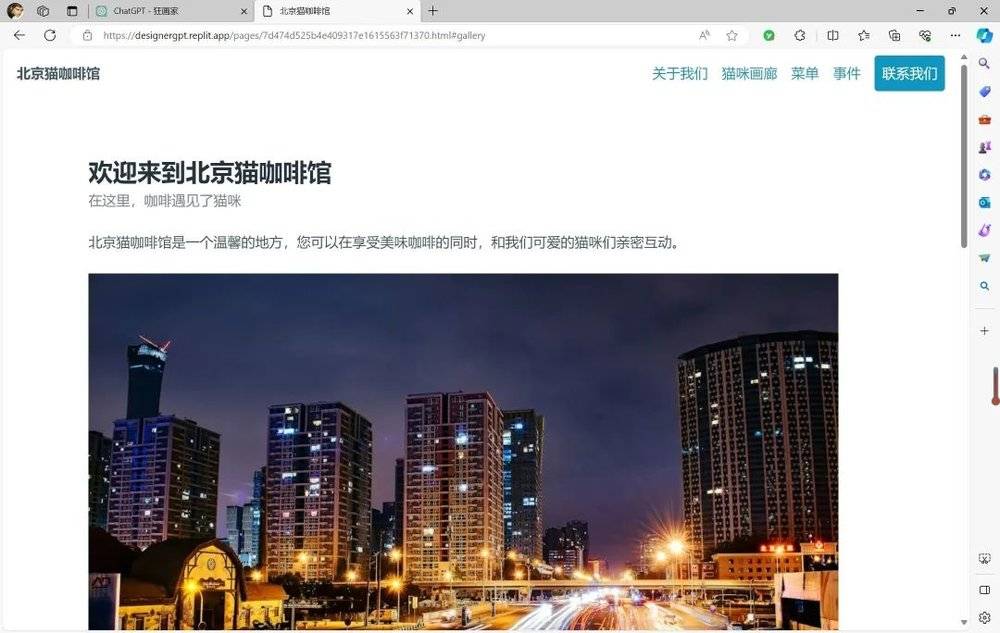The width and height of the screenshot is (1000, 633).
Task: Open the Edge profile avatar
Action: [15, 11]
